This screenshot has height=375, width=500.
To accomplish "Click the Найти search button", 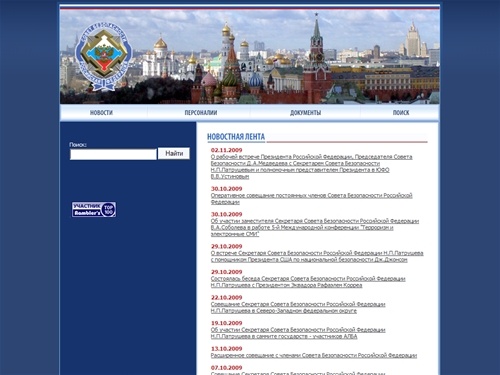I will (x=174, y=153).
